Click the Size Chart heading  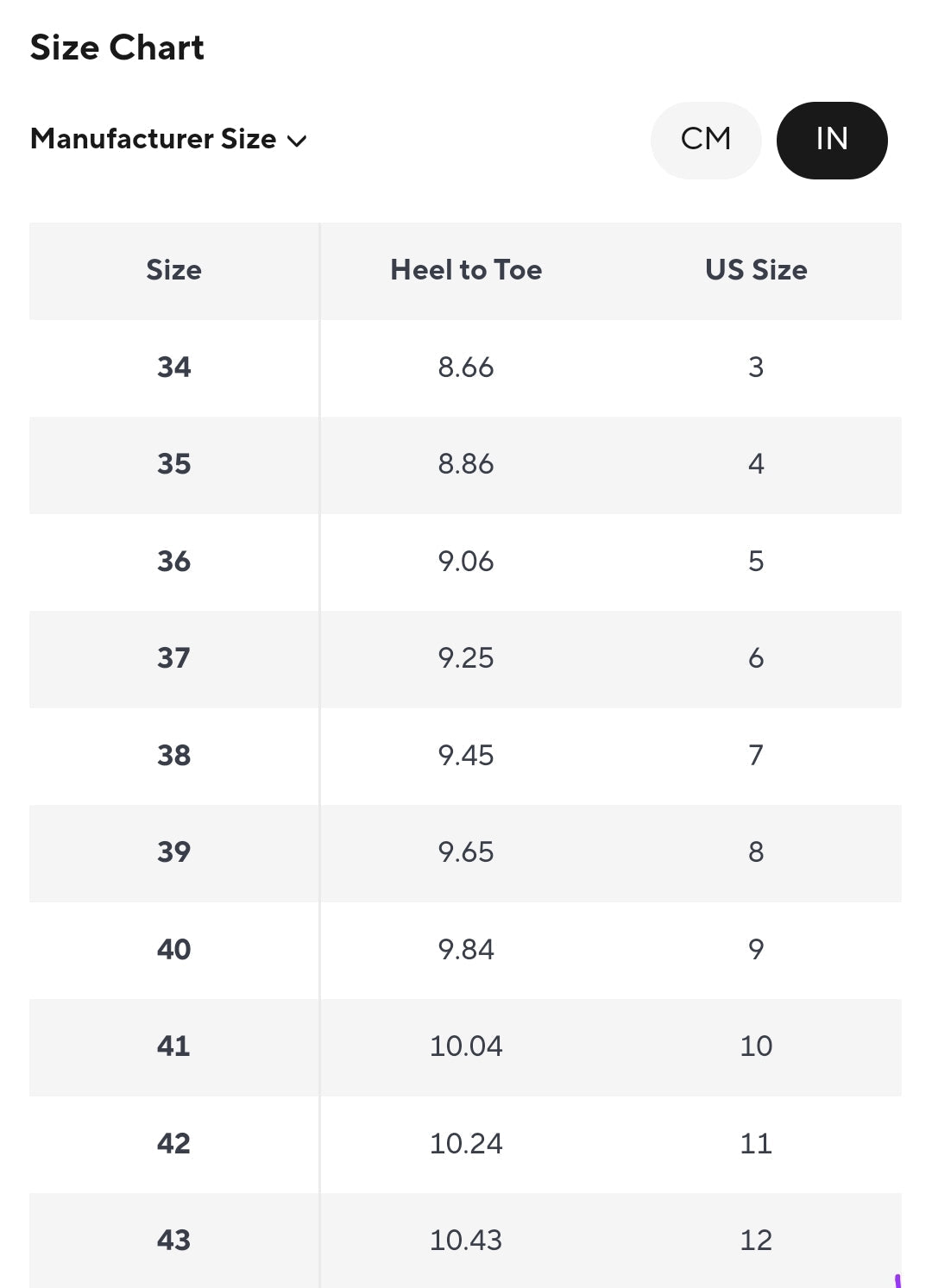(x=117, y=47)
